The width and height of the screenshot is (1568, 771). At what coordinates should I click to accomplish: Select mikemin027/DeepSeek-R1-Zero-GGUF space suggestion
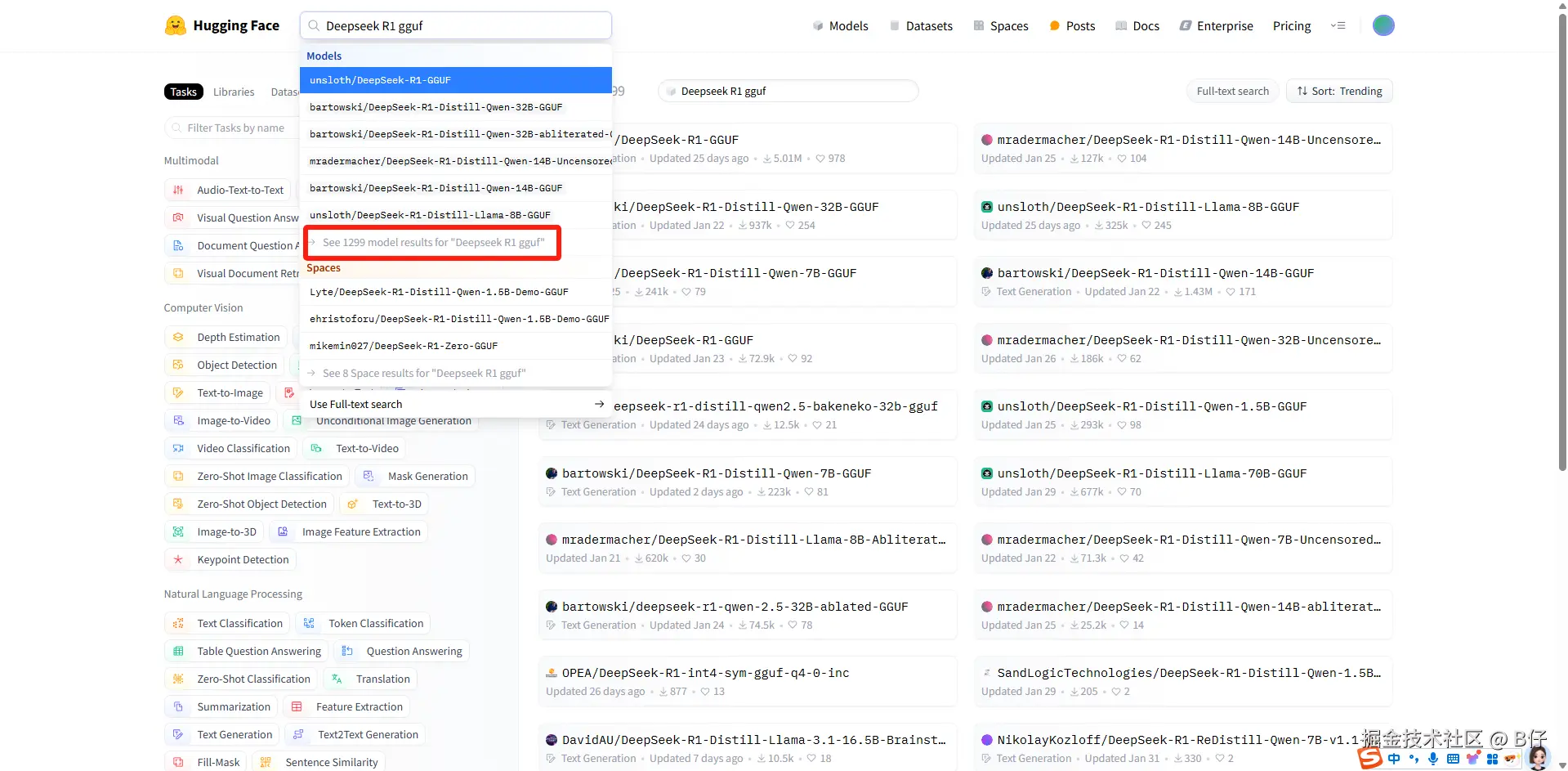point(456,346)
